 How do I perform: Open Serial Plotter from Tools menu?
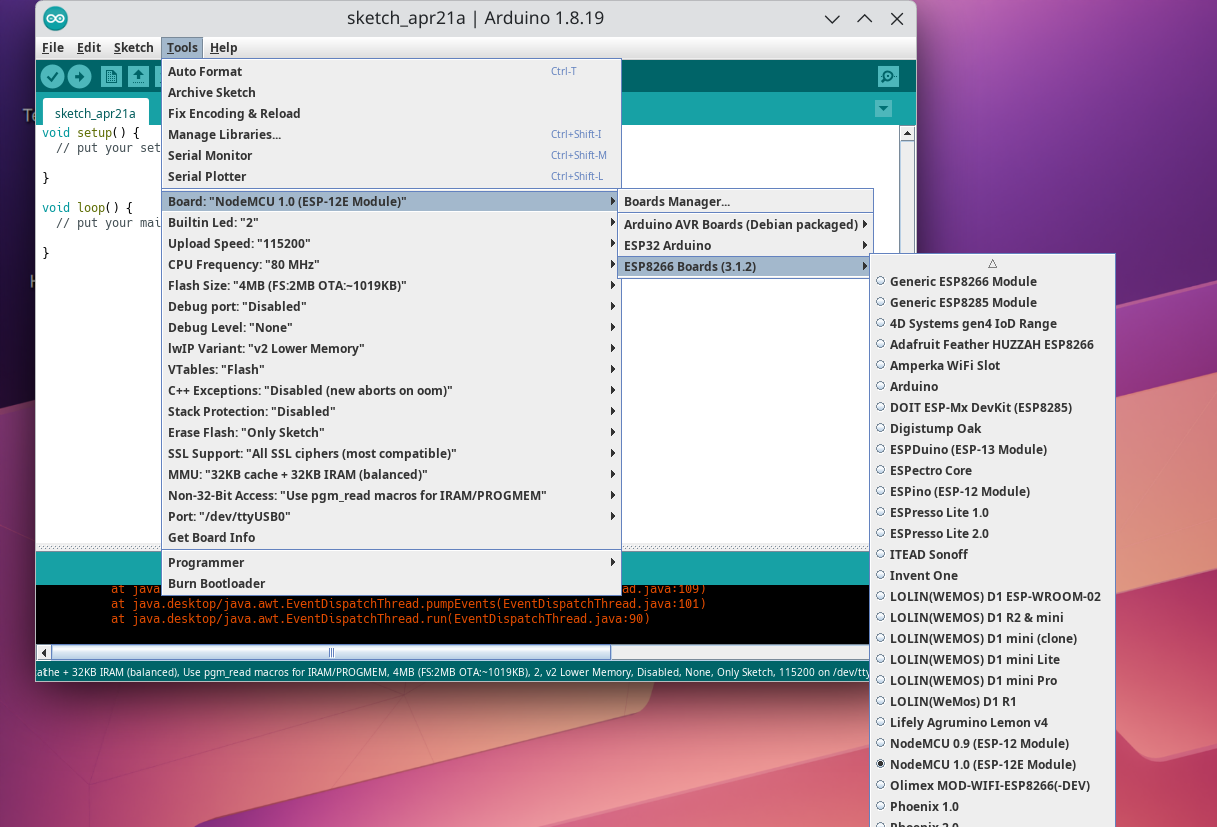[x=391, y=176]
